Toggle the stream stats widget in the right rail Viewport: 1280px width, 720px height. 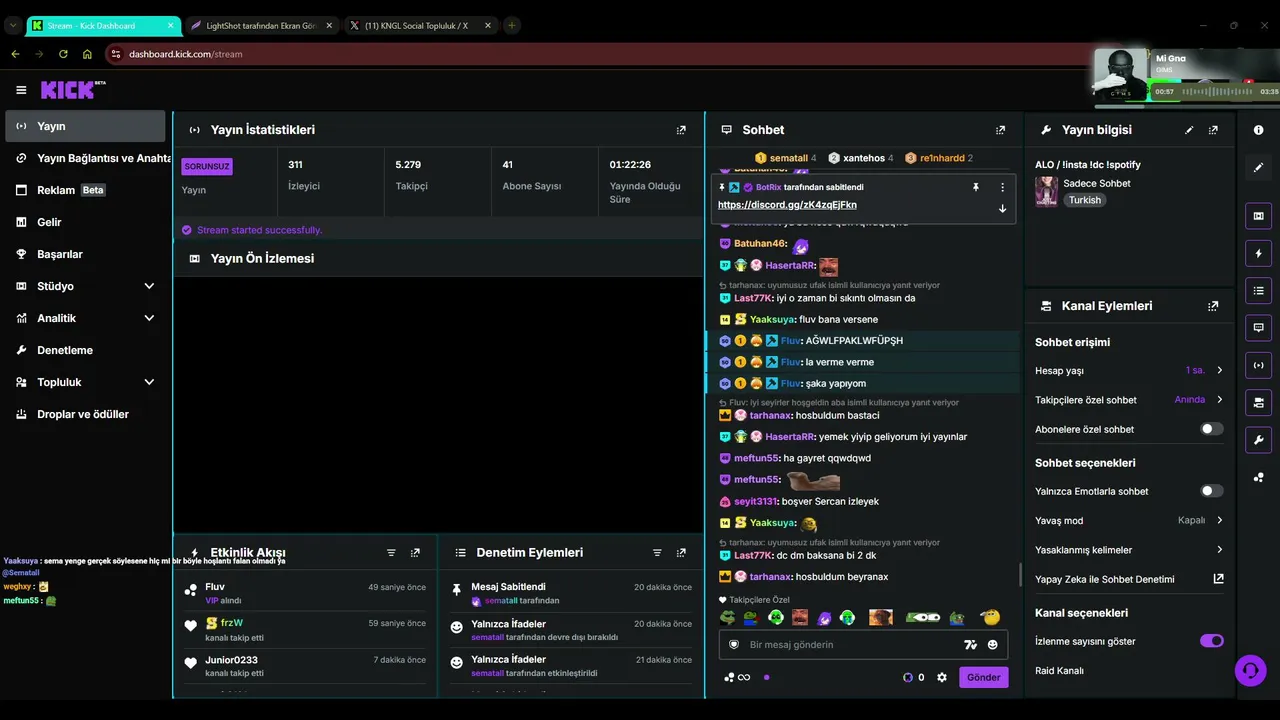tap(1258, 365)
